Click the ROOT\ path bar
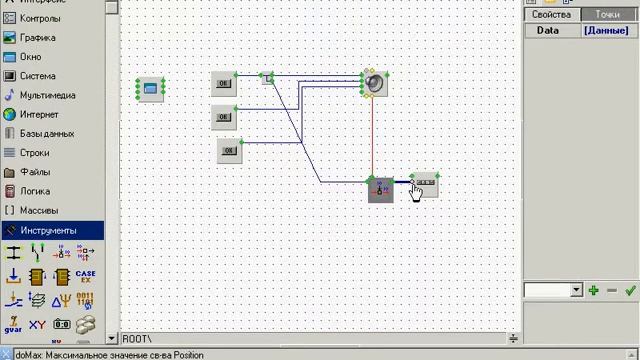 (x=313, y=338)
